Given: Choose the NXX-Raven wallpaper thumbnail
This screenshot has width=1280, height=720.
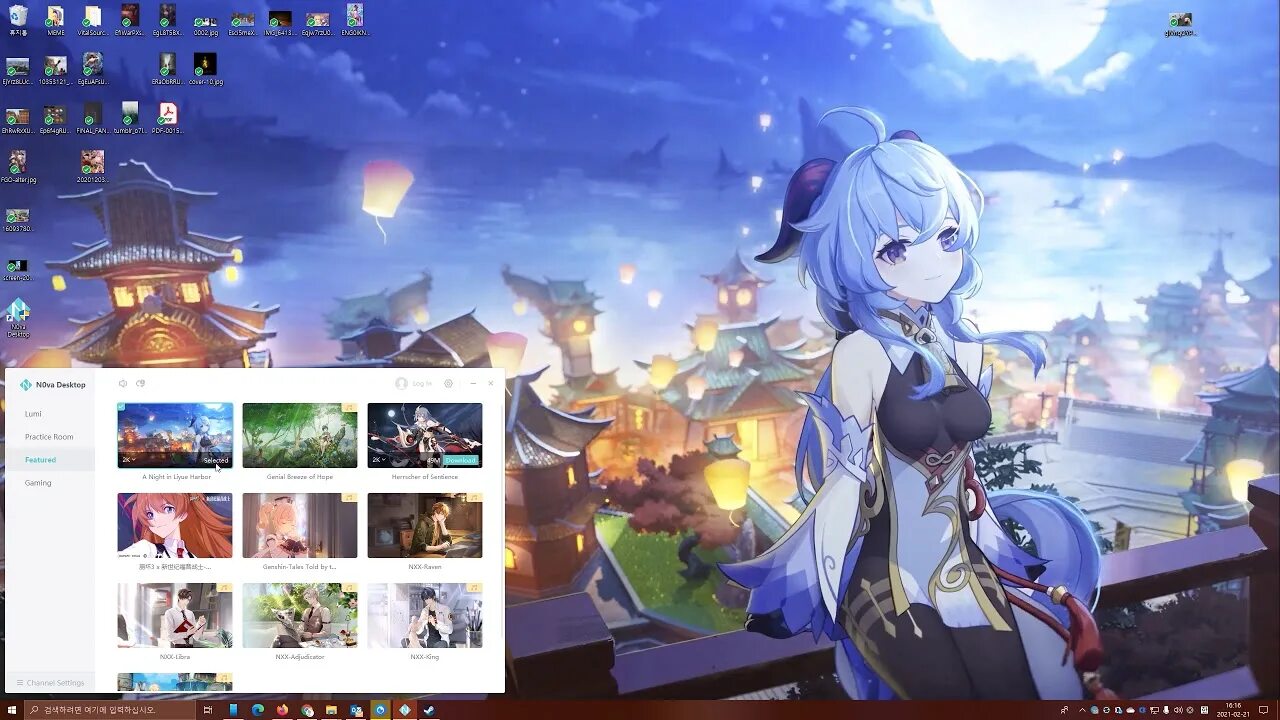Looking at the screenshot, I should click(425, 525).
